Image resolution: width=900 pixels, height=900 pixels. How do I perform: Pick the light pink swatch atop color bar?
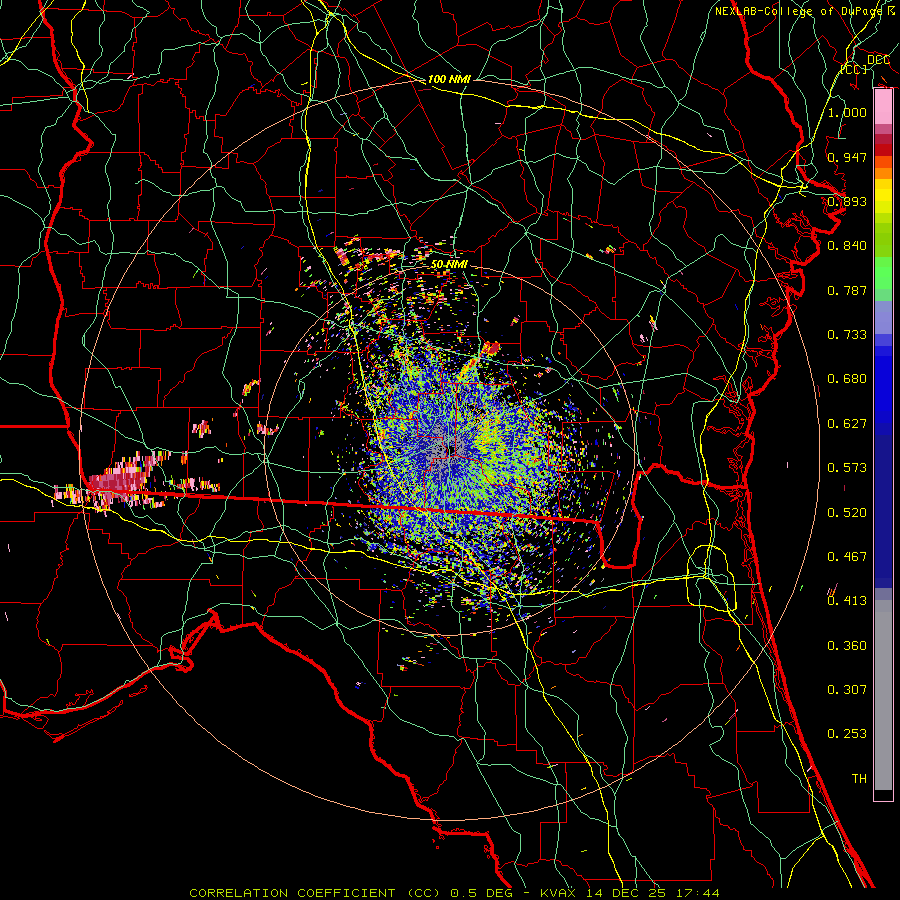click(883, 107)
